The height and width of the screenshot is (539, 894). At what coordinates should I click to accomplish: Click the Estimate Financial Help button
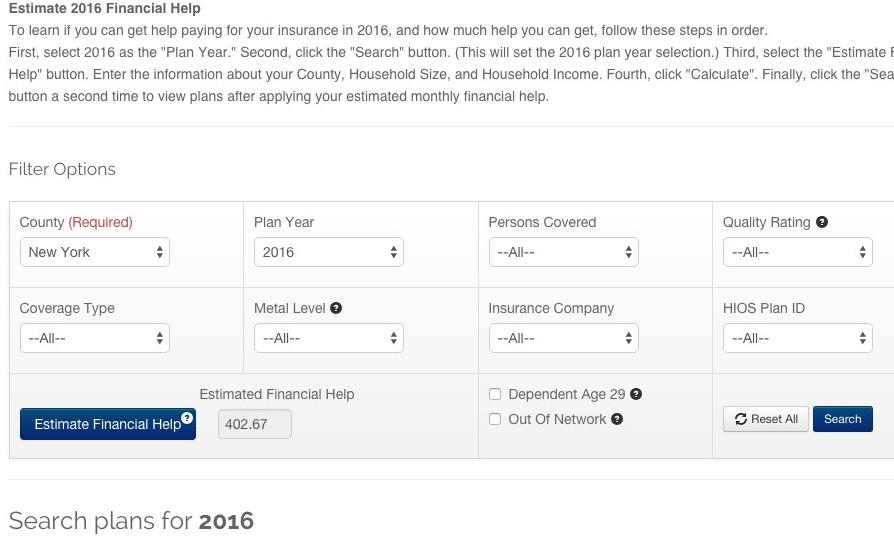tap(108, 424)
